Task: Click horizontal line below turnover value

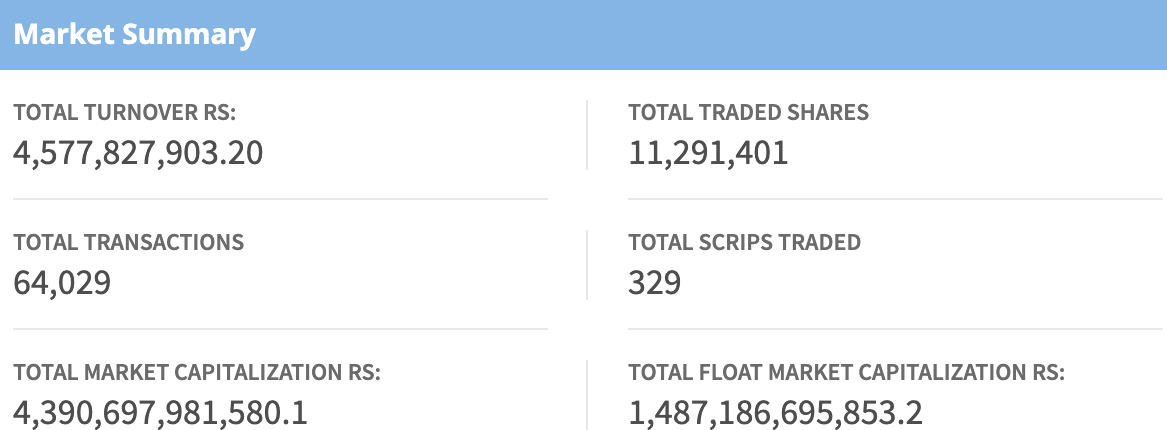Action: (x=280, y=199)
